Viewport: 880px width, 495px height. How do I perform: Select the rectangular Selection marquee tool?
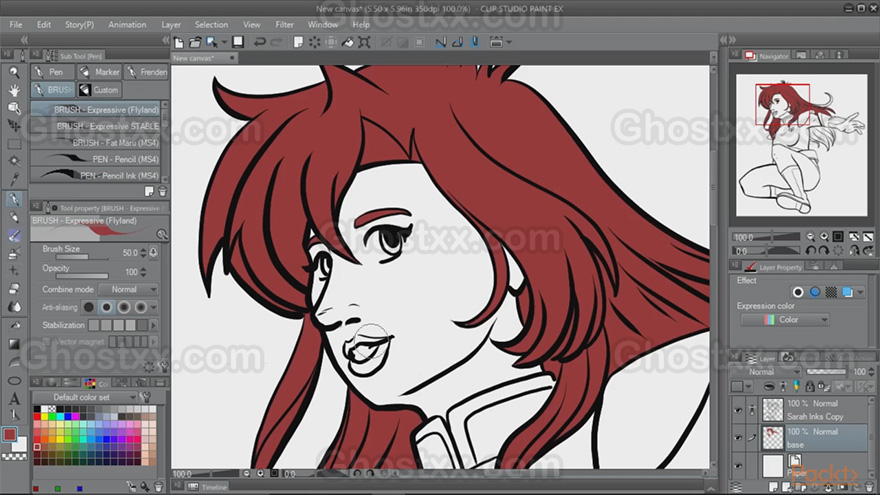point(14,144)
